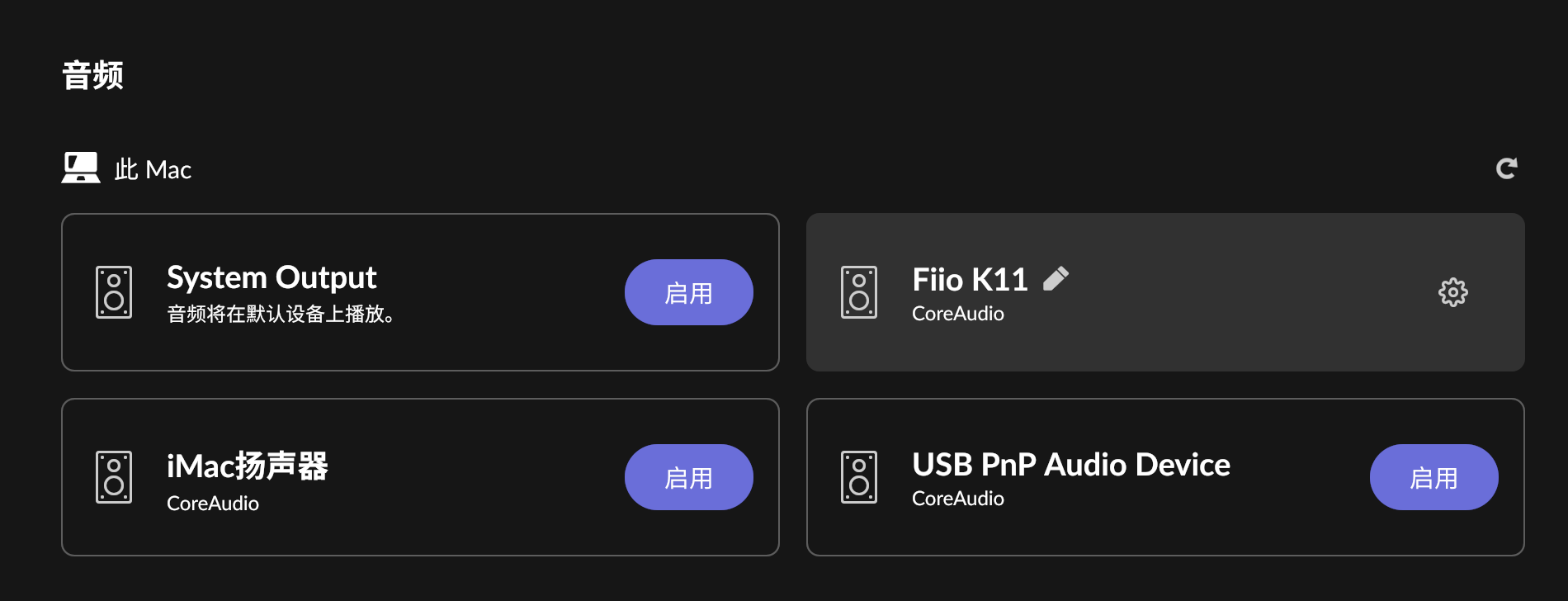This screenshot has width=1568, height=601.
Task: Click the pencil icon to rename Fiio K11
Action: click(x=1056, y=279)
